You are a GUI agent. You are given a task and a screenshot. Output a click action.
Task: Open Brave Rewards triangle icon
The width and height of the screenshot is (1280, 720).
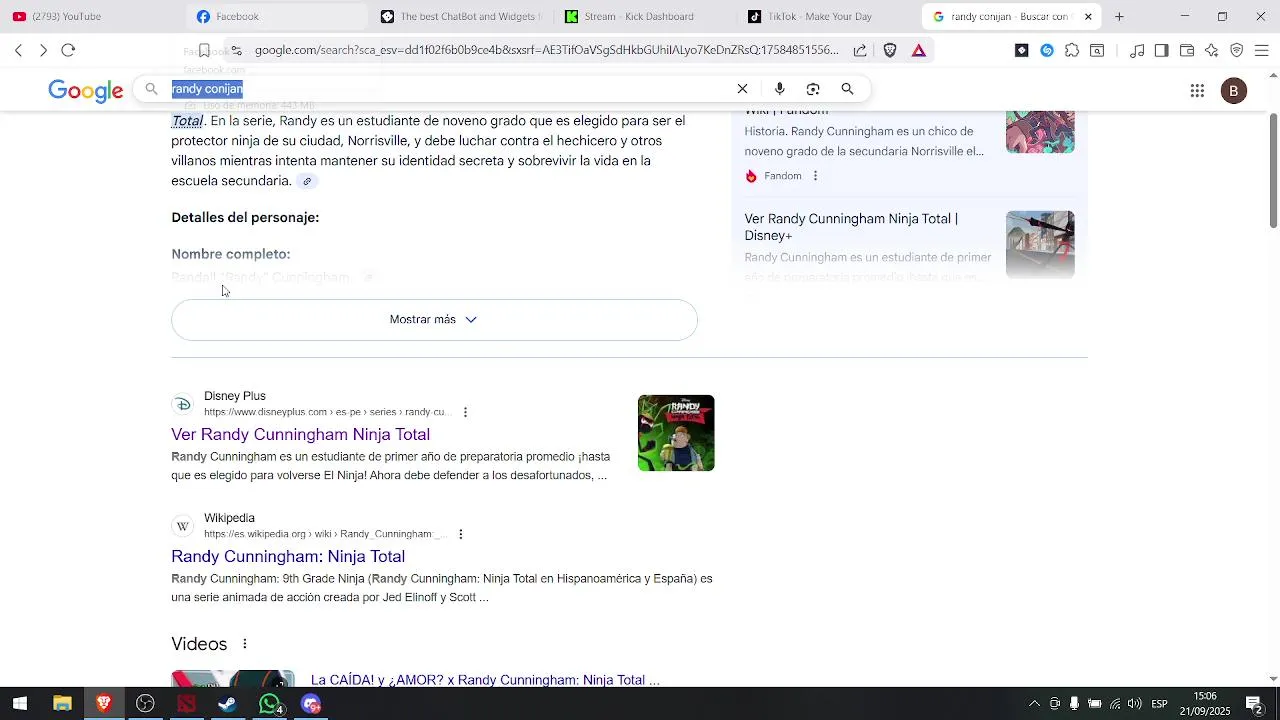click(919, 50)
